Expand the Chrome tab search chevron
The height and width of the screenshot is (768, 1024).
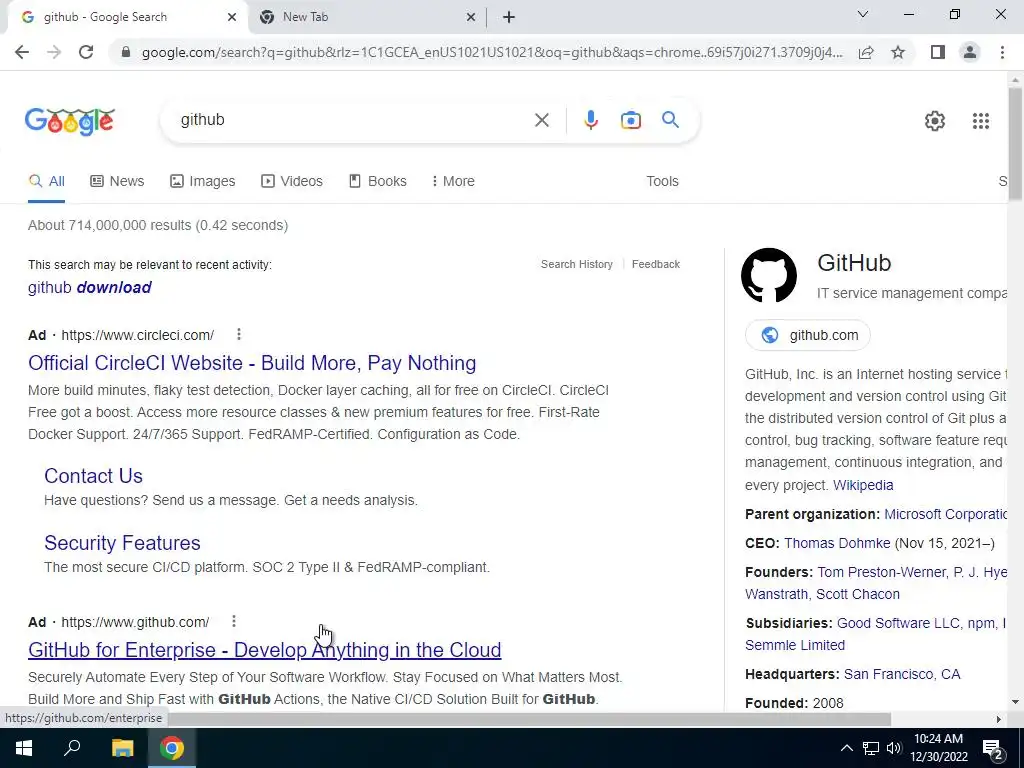pyautogui.click(x=863, y=14)
